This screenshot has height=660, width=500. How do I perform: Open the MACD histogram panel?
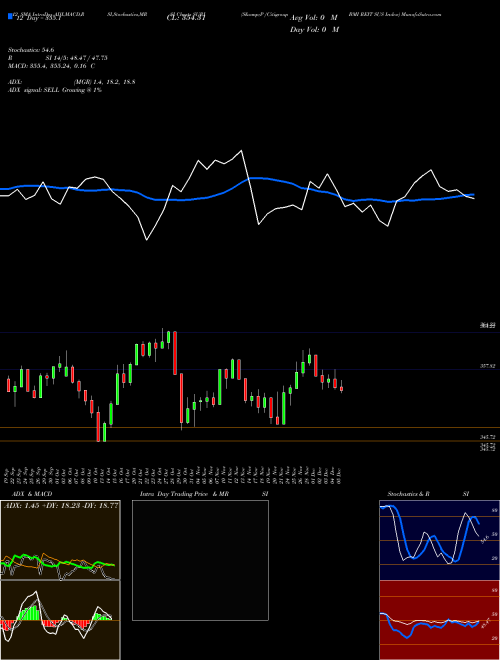click(60, 620)
